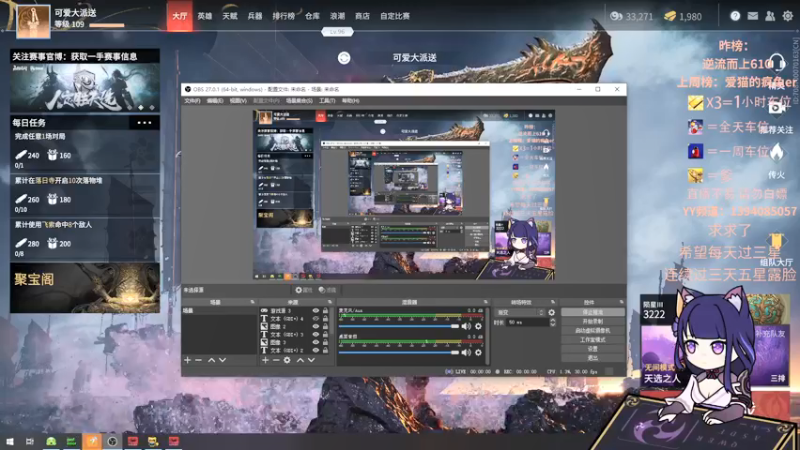Toggle visibility of the 图像 3 source
Screen dimensions: 800x450
[316, 342]
